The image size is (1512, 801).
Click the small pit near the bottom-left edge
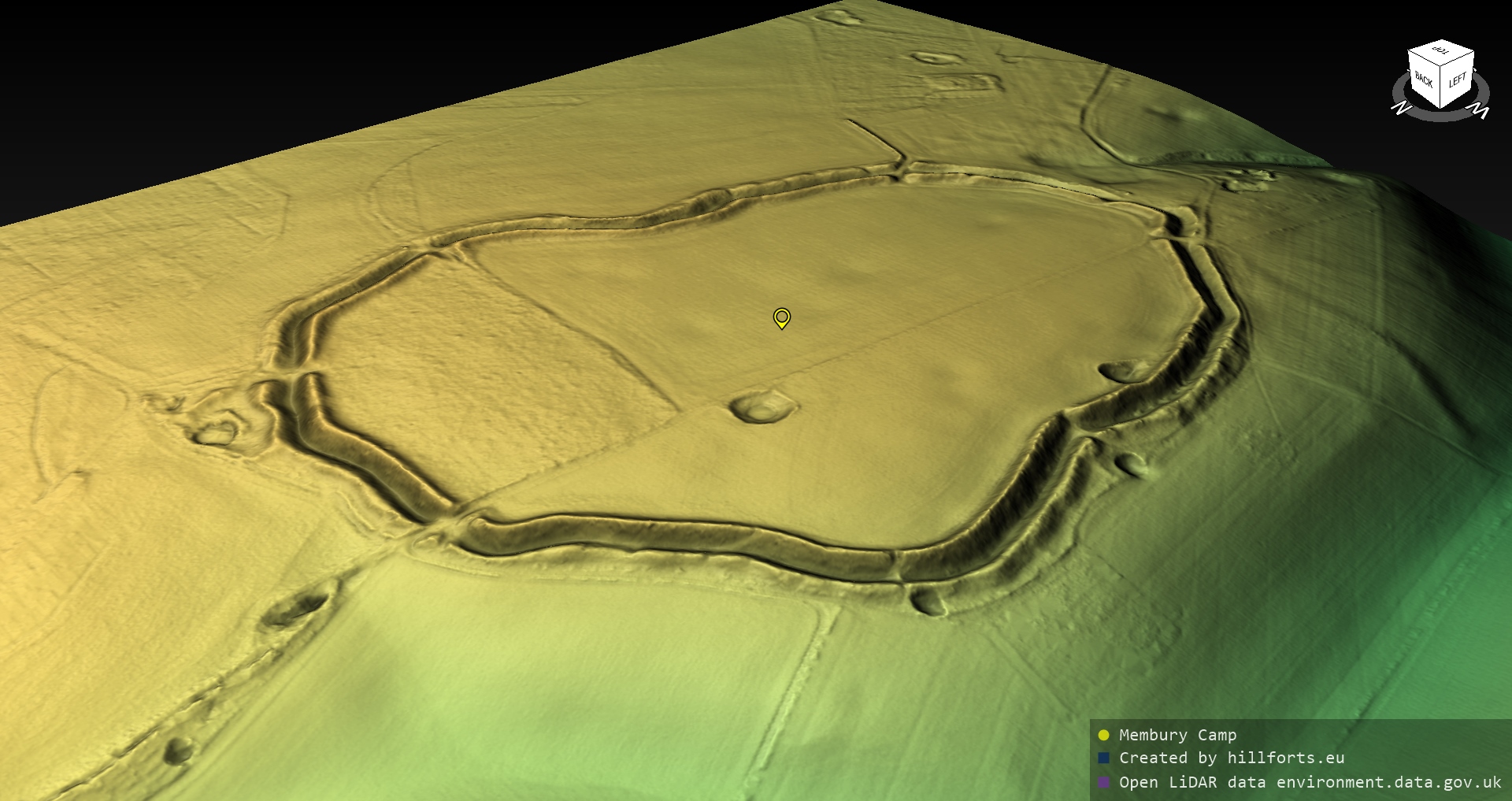[x=177, y=750]
